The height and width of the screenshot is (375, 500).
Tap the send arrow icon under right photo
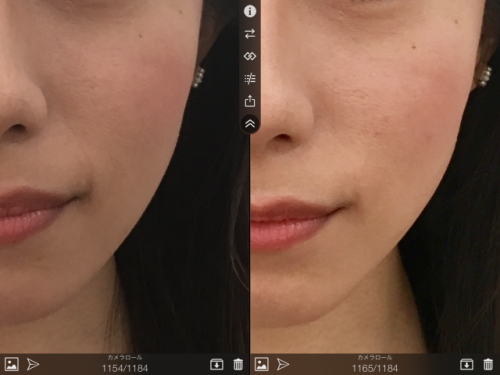(283, 364)
